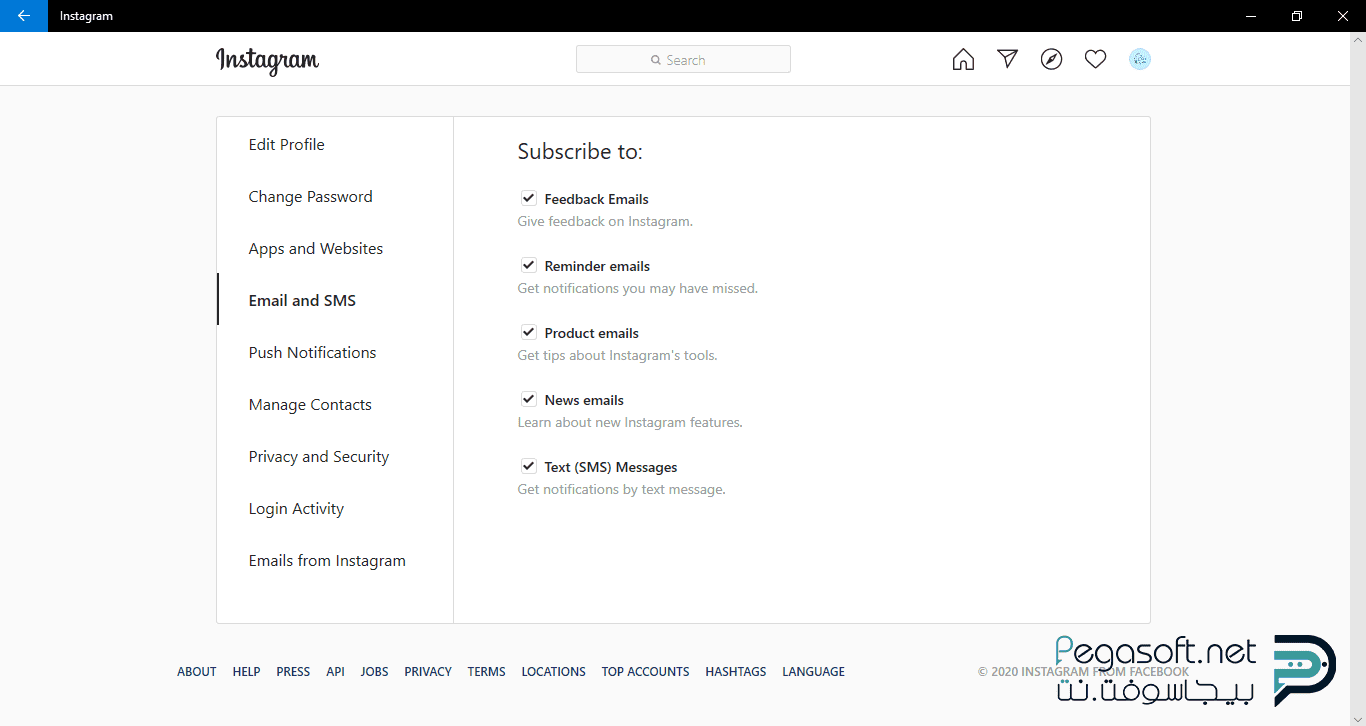The image size is (1366, 726).
Task: Restore down the Instagram window
Action: click(1297, 16)
